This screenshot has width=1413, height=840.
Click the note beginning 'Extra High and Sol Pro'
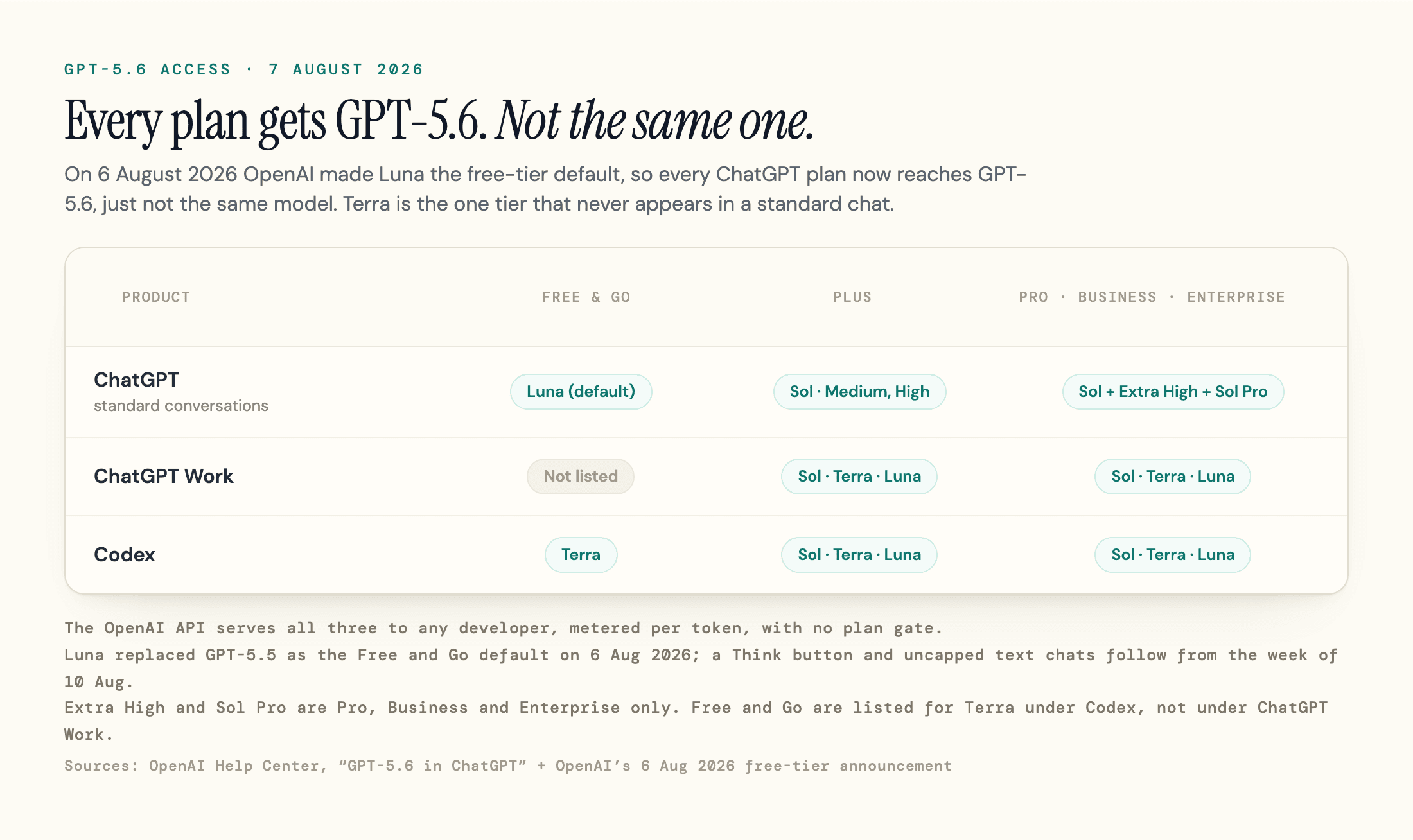696,721
